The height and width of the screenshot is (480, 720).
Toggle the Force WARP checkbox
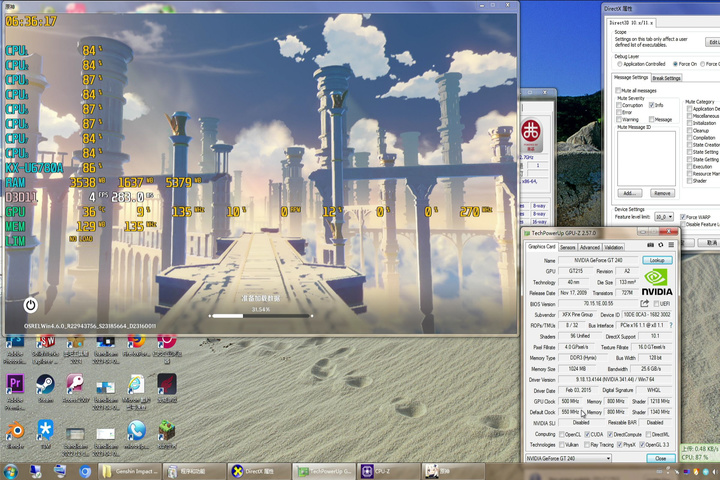click(x=683, y=216)
